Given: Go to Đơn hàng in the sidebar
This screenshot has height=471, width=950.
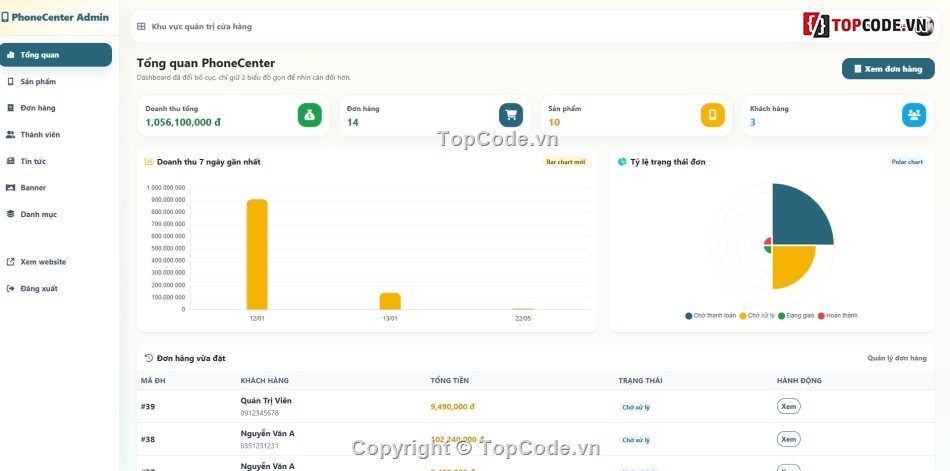Looking at the screenshot, I should click(x=56, y=108).
